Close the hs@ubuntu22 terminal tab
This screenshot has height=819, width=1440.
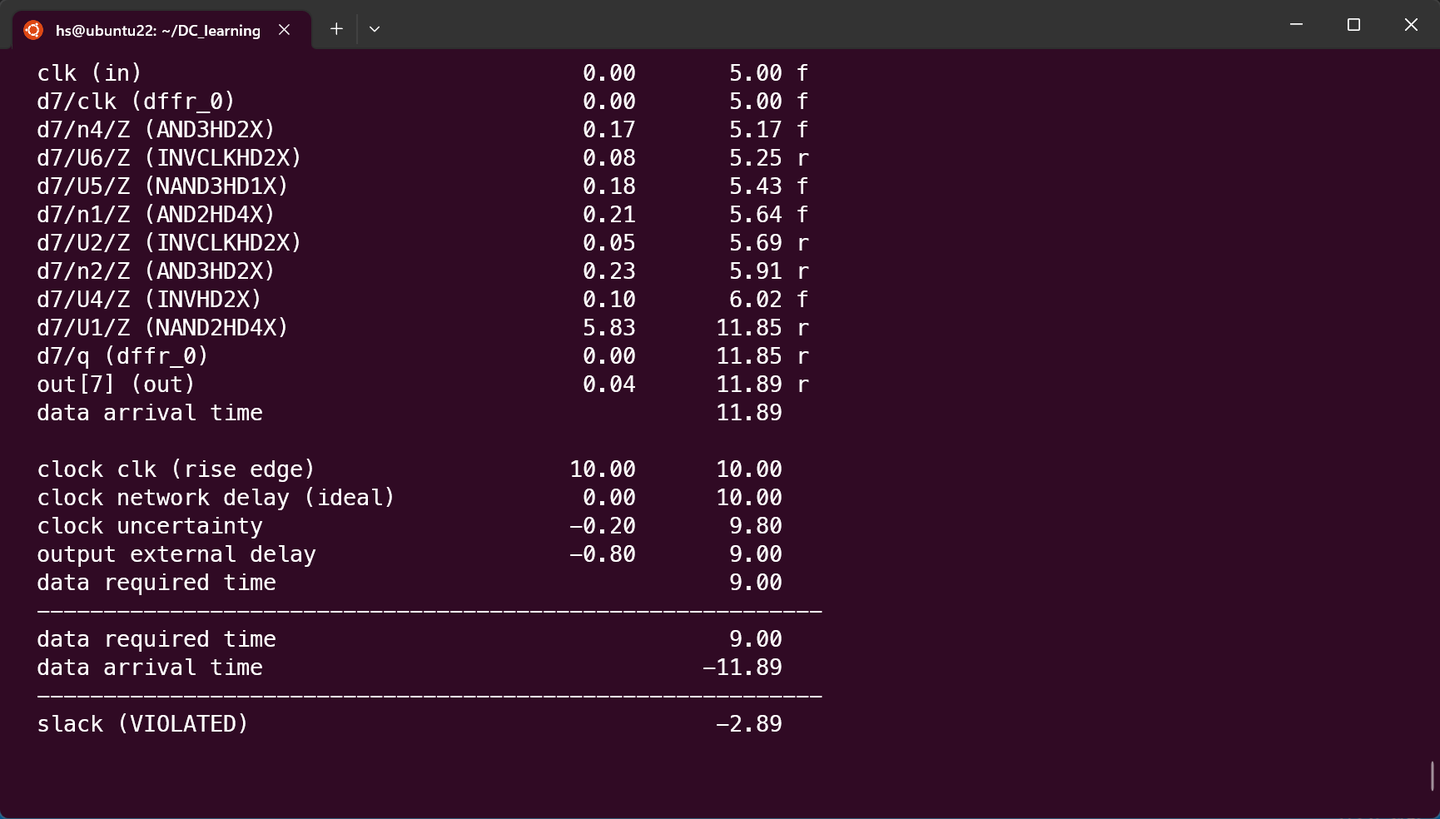[x=283, y=30]
